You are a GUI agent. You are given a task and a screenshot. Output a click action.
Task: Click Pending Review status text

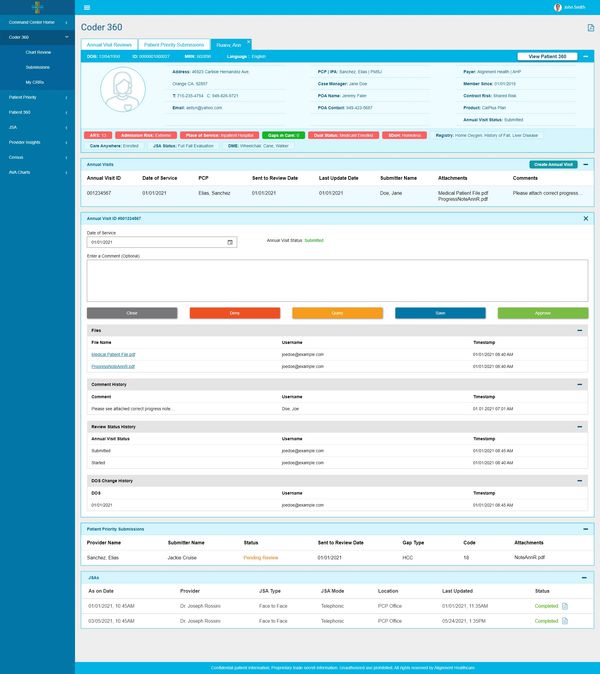[261, 558]
